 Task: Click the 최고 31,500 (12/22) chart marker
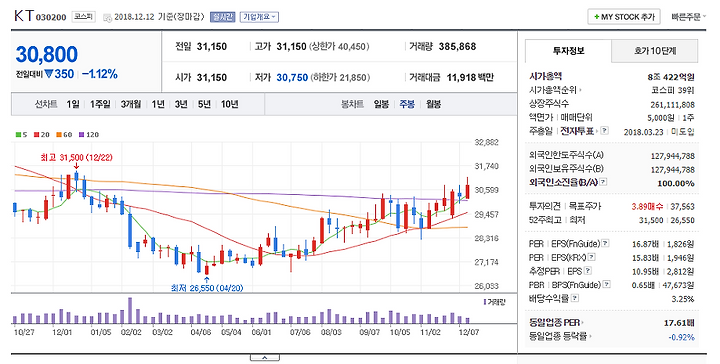pos(76,158)
